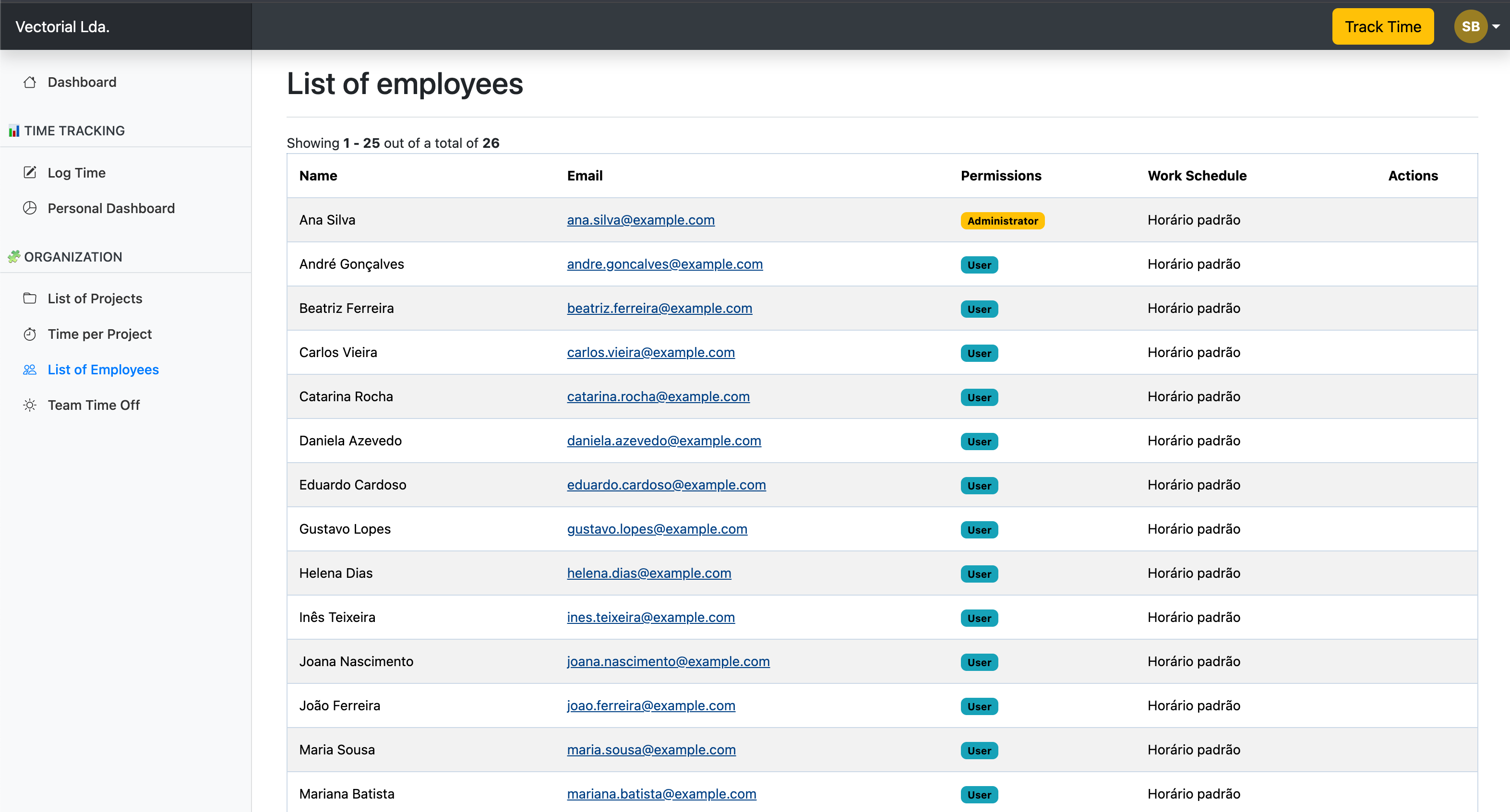Viewport: 1510px width, 812px height.
Task: Open the SB account dropdown arrow
Action: [x=1497, y=26]
